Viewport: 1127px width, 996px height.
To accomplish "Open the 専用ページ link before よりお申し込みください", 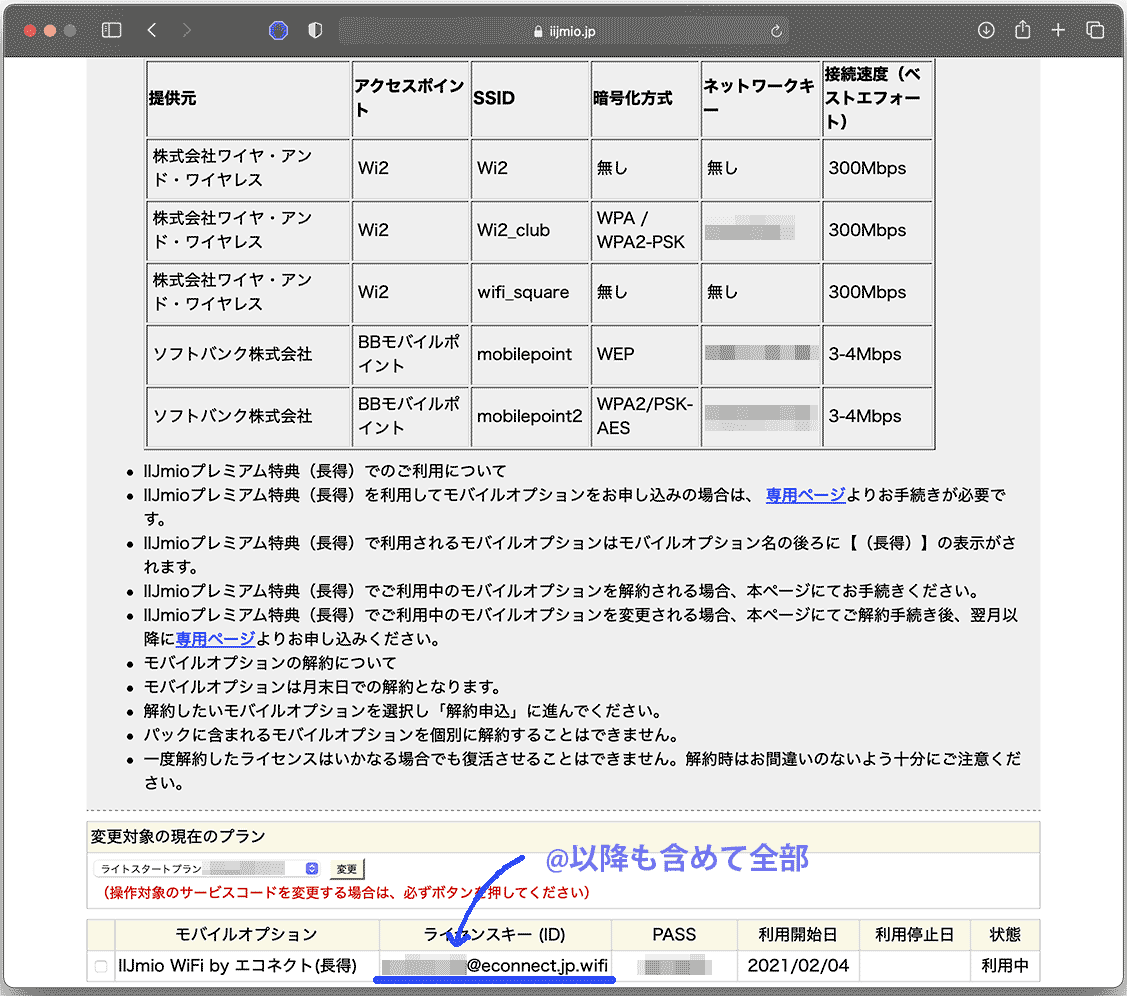I will coord(215,639).
